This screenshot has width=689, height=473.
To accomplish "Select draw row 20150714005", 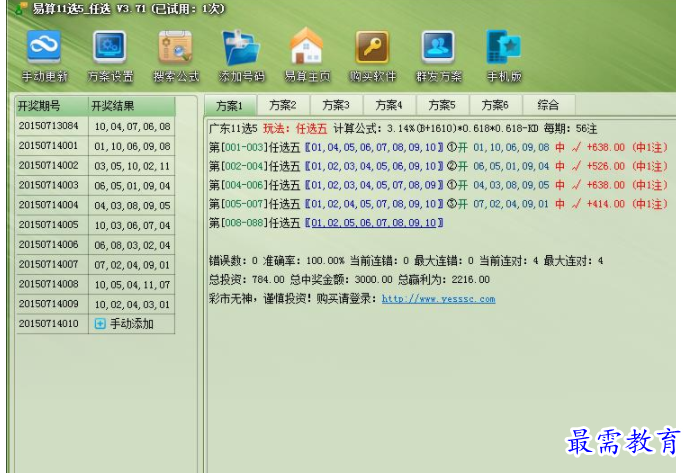I will (95, 225).
